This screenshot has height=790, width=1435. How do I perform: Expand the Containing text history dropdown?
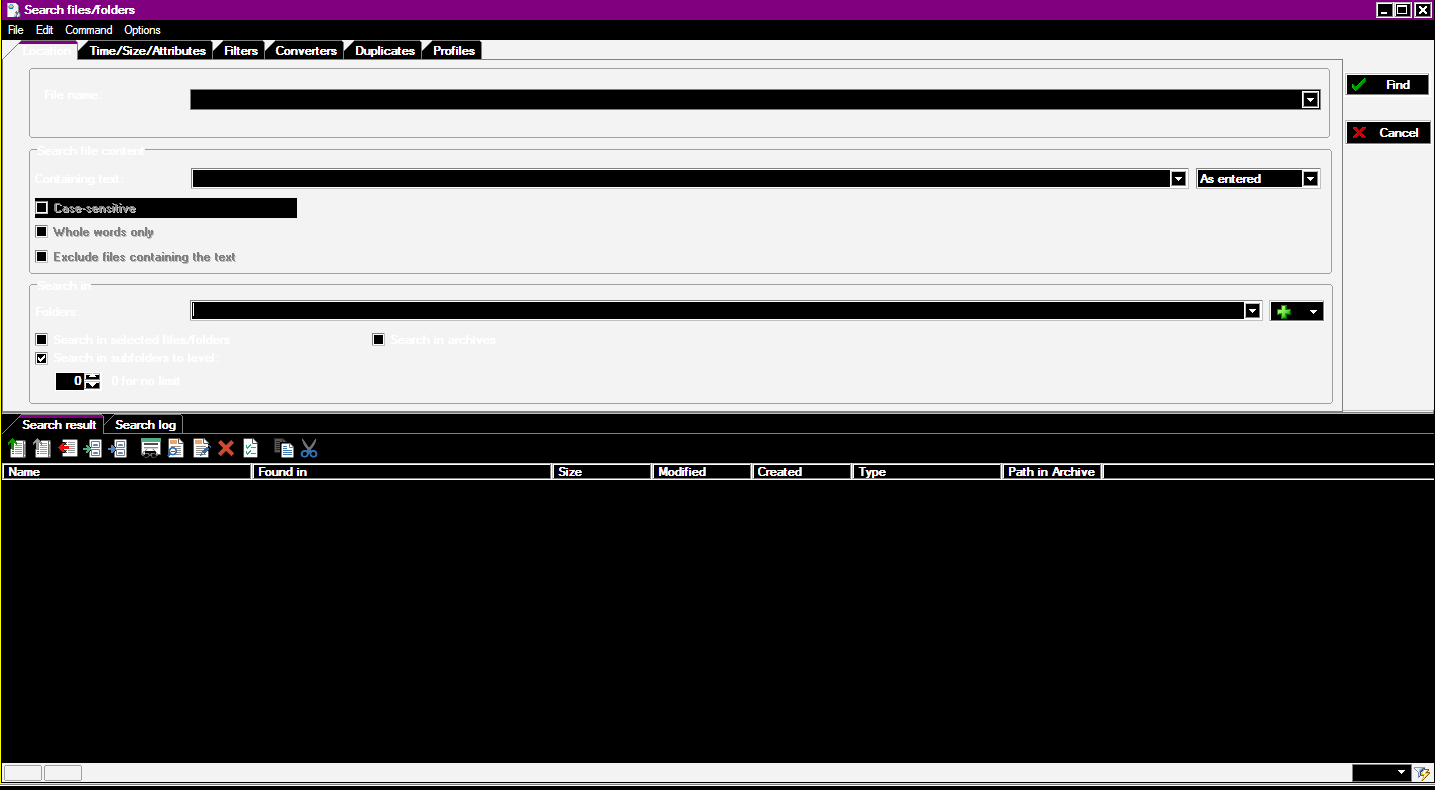pyautogui.click(x=1178, y=179)
